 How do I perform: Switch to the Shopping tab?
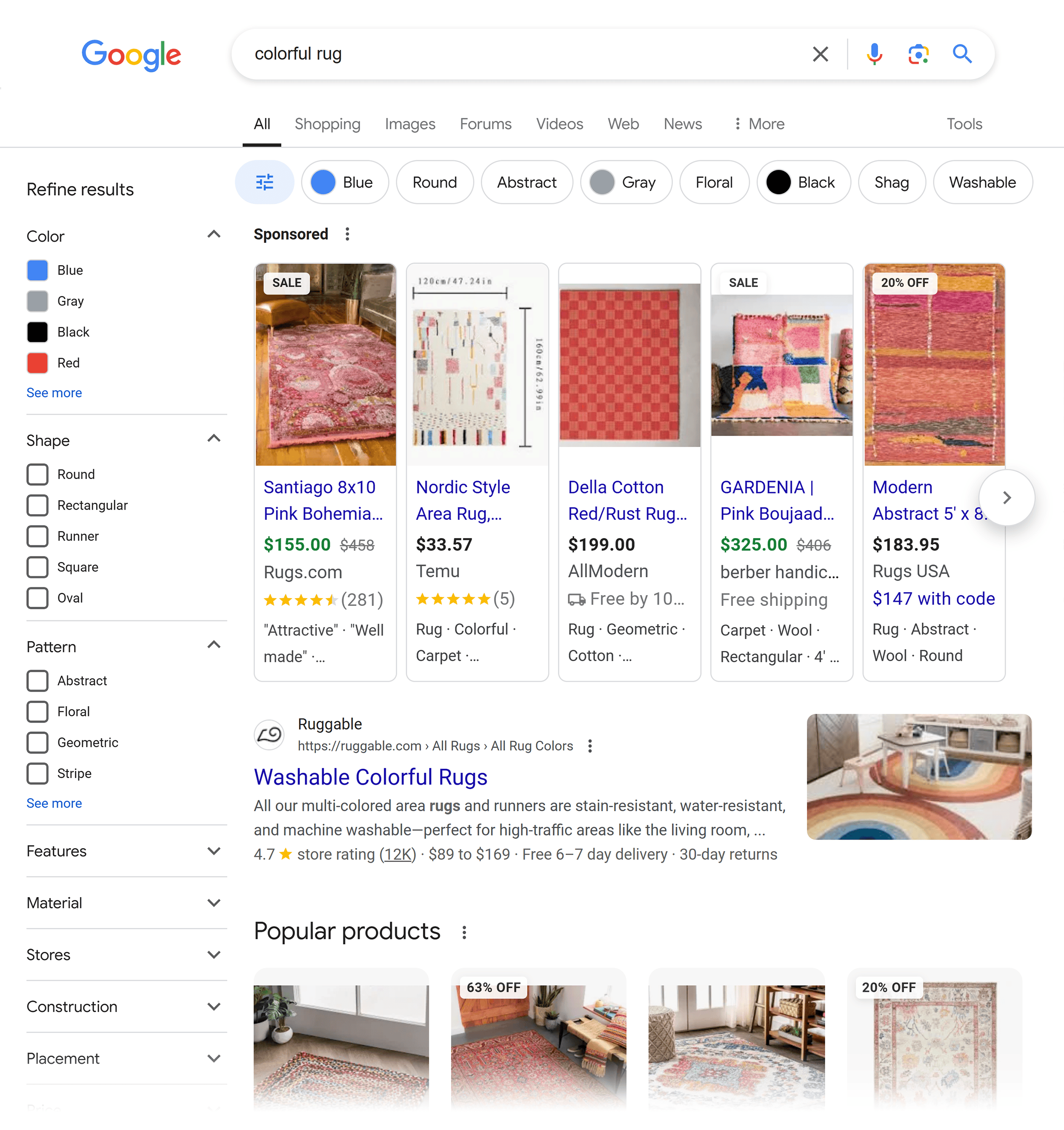[328, 124]
